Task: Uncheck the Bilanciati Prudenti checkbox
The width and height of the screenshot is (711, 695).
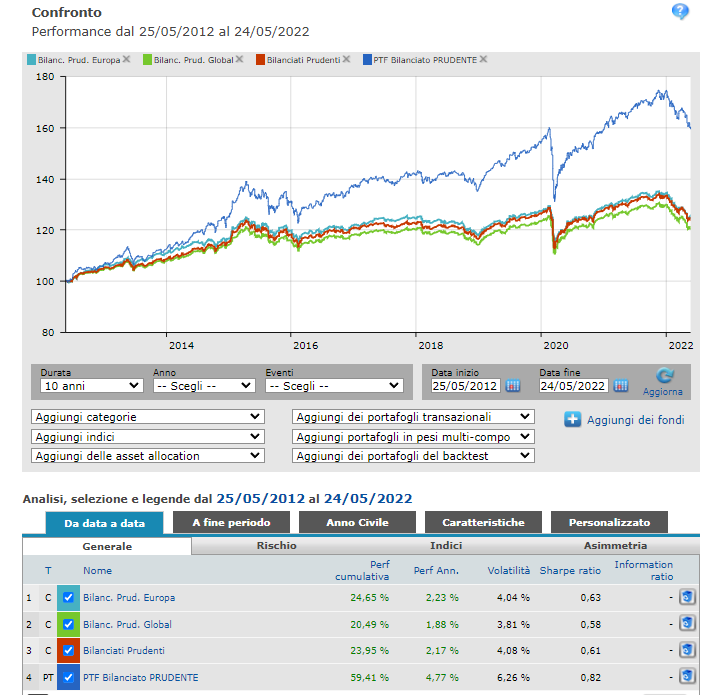Action: coord(68,651)
